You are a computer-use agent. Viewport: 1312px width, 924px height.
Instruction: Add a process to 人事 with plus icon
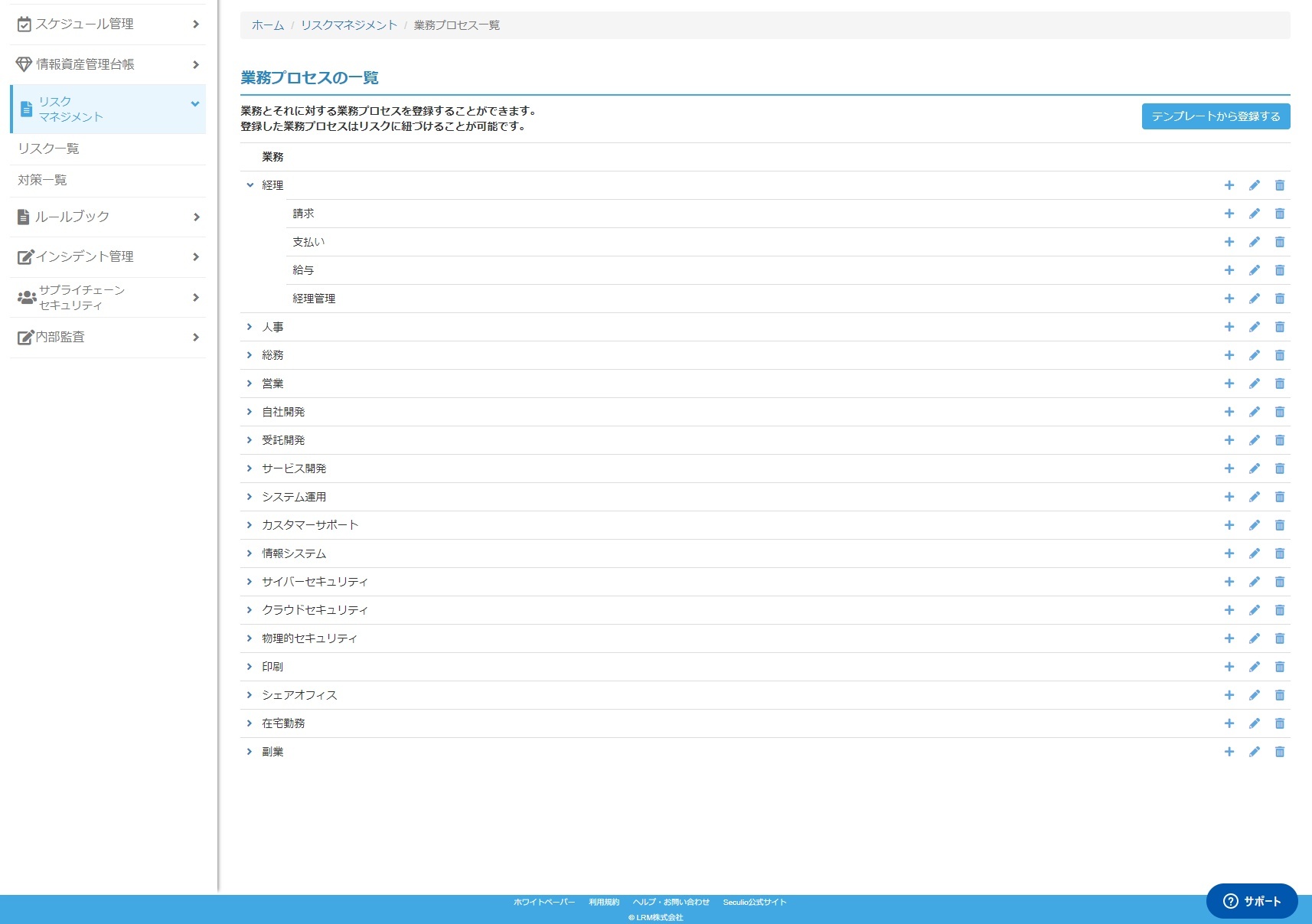(1229, 327)
